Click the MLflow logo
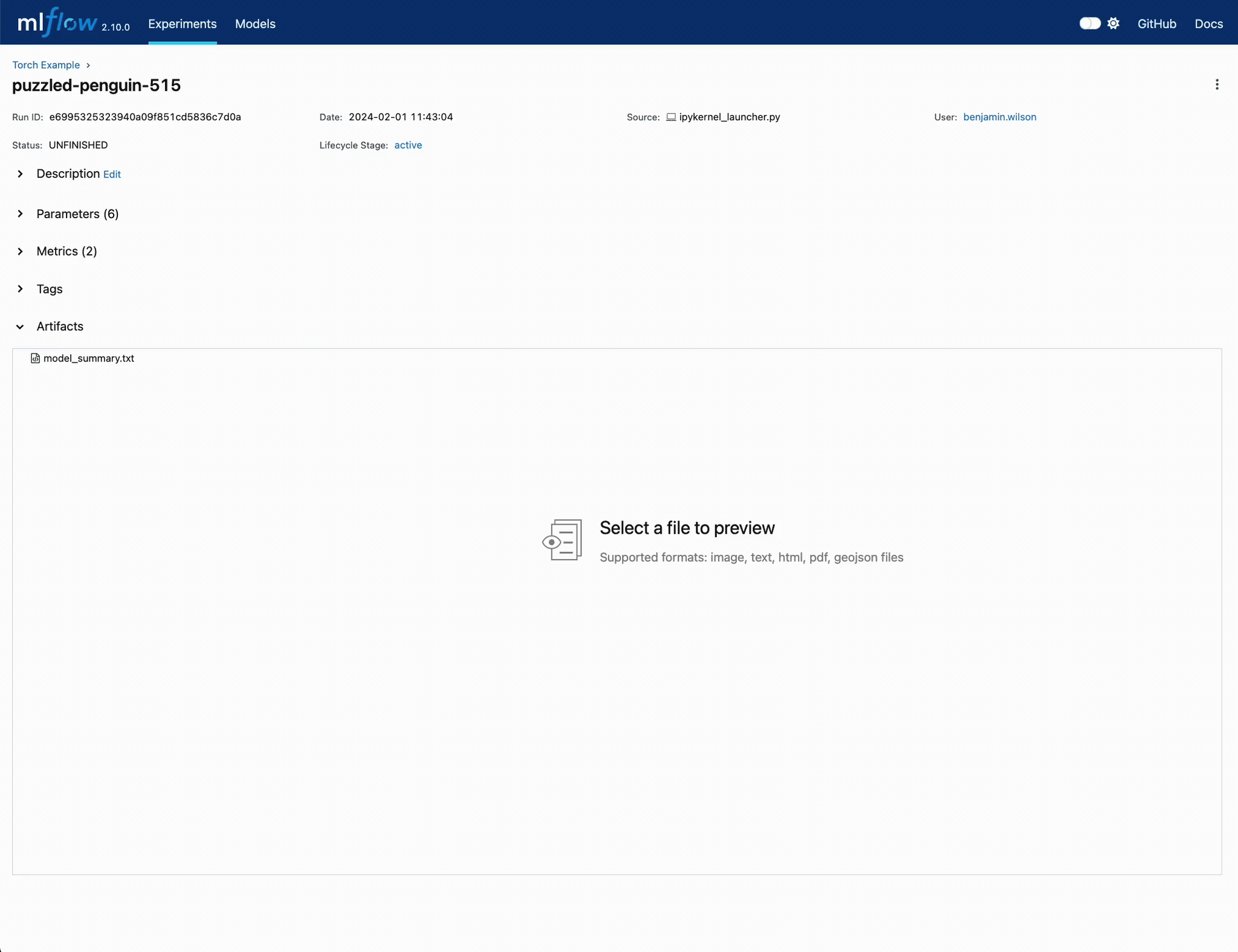This screenshot has height=952, width=1238. coord(57,23)
